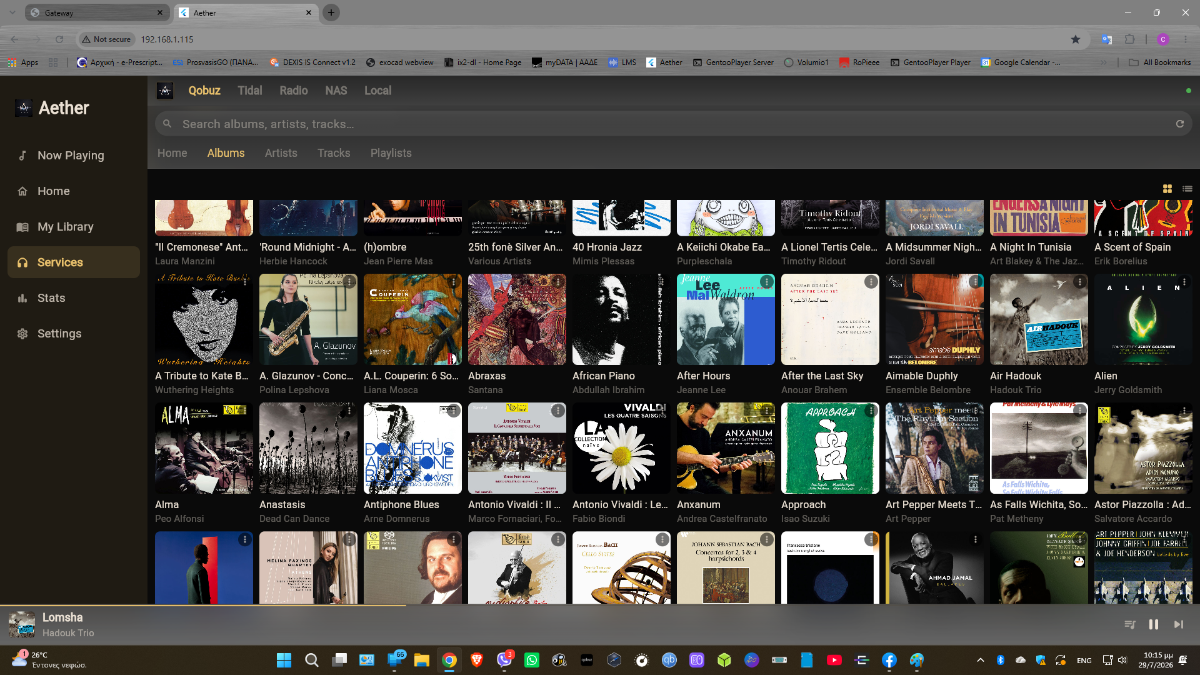This screenshot has width=1200, height=675.
Task: Focus the search albums, artists, tracks field
Action: click(x=673, y=124)
